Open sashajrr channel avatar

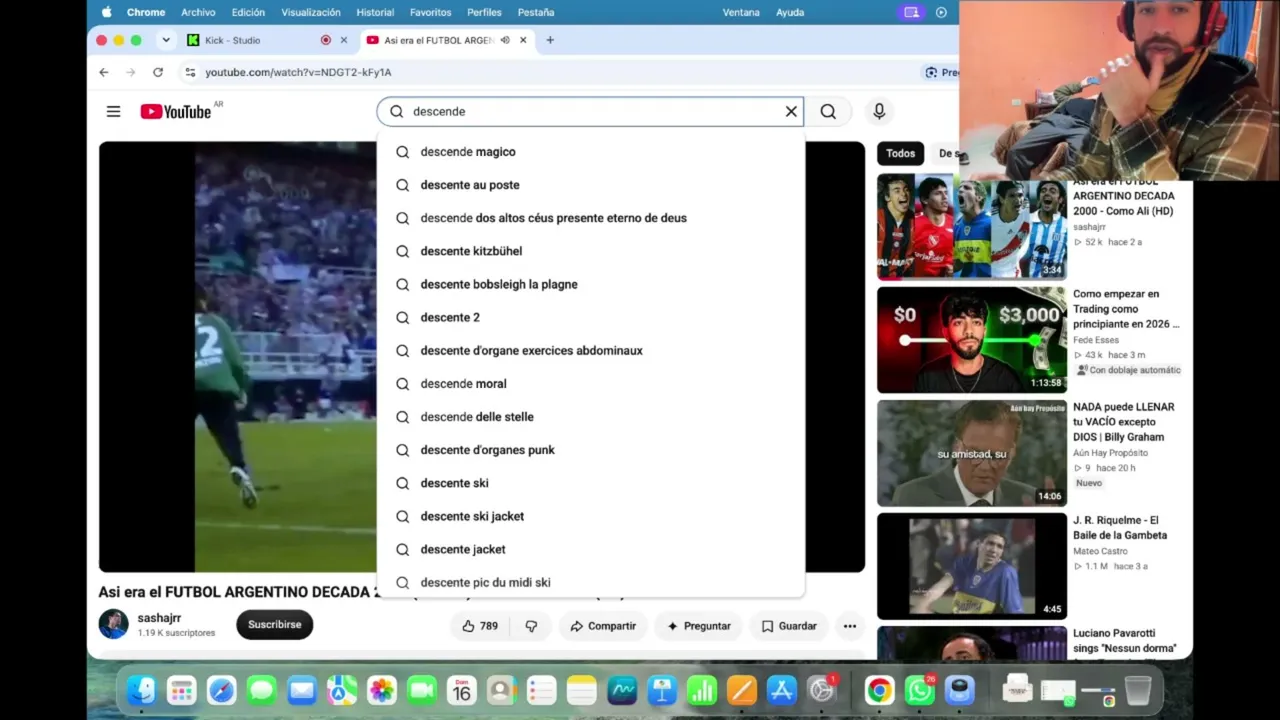(113, 624)
